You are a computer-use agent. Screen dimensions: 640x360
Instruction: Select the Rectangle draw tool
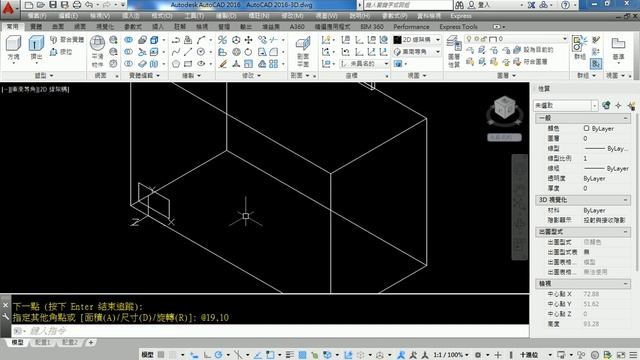click(x=188, y=64)
